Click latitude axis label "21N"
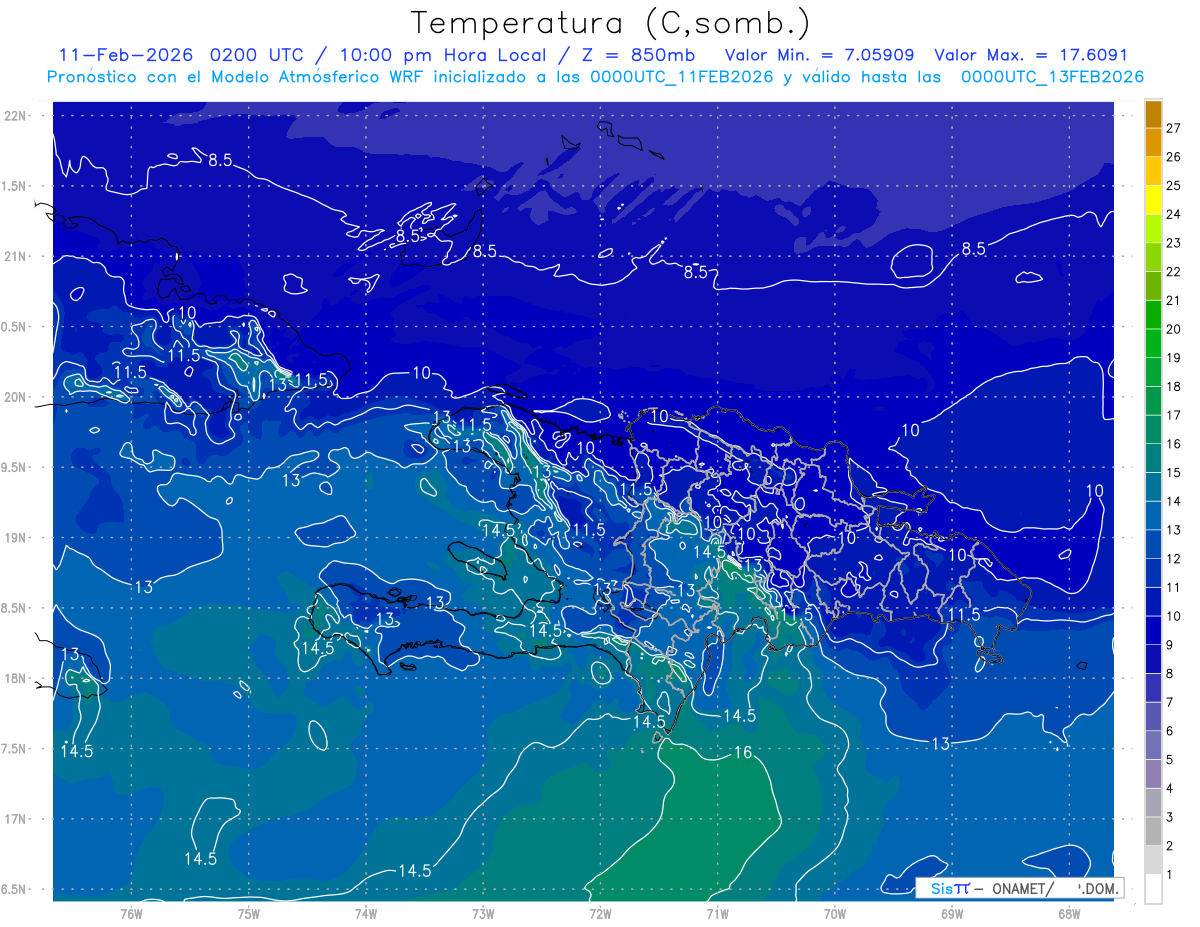This screenshot has height=927, width=1200. point(16,256)
